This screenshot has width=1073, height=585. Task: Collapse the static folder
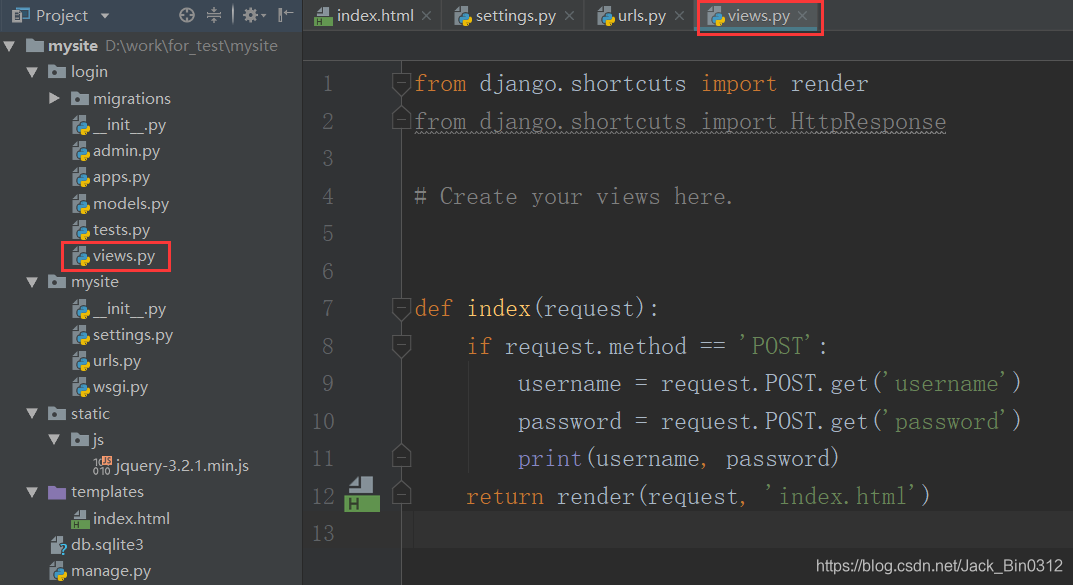tap(32, 413)
